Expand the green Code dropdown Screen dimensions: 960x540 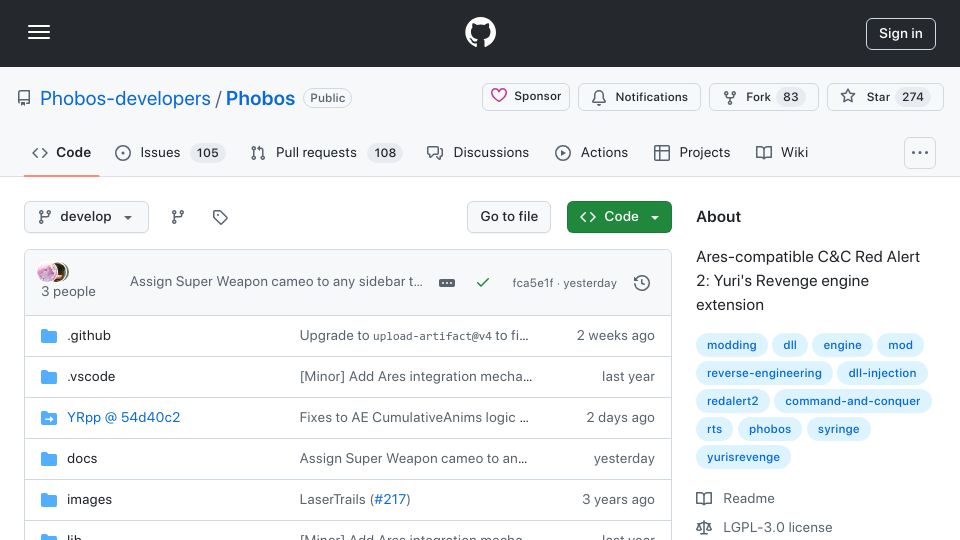619,217
